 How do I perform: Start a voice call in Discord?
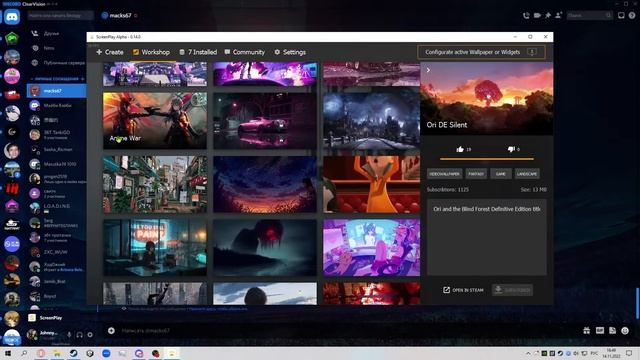point(526,16)
